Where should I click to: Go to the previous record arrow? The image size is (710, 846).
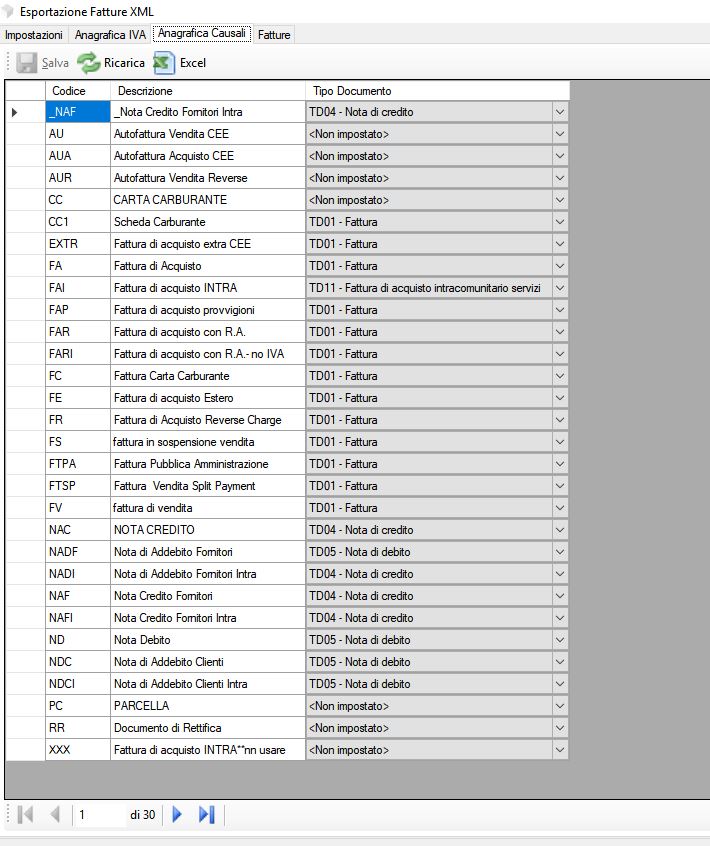pyautogui.click(x=54, y=815)
